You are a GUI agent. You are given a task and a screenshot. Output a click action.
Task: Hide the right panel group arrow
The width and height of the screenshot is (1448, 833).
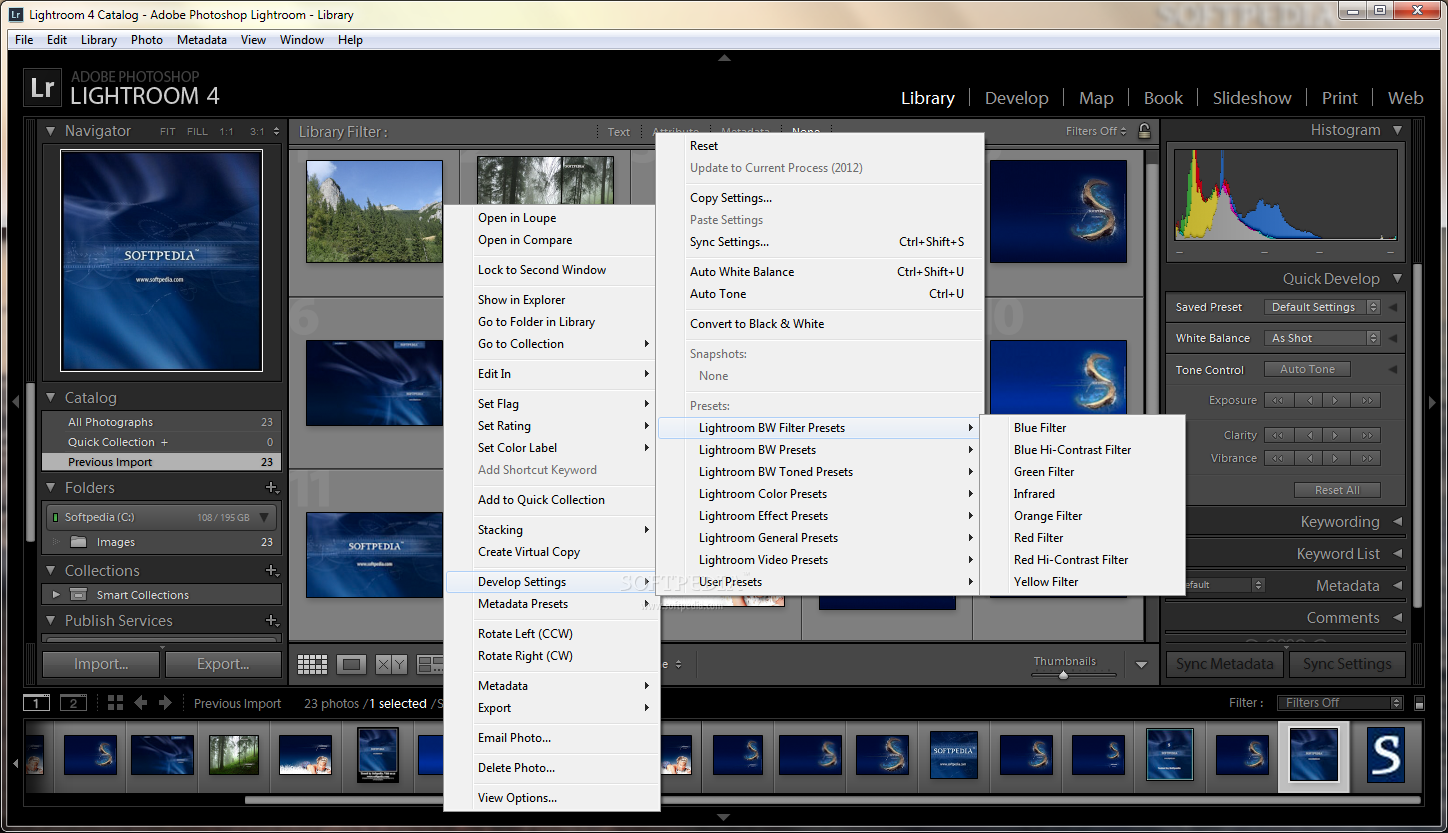pyautogui.click(x=1432, y=402)
